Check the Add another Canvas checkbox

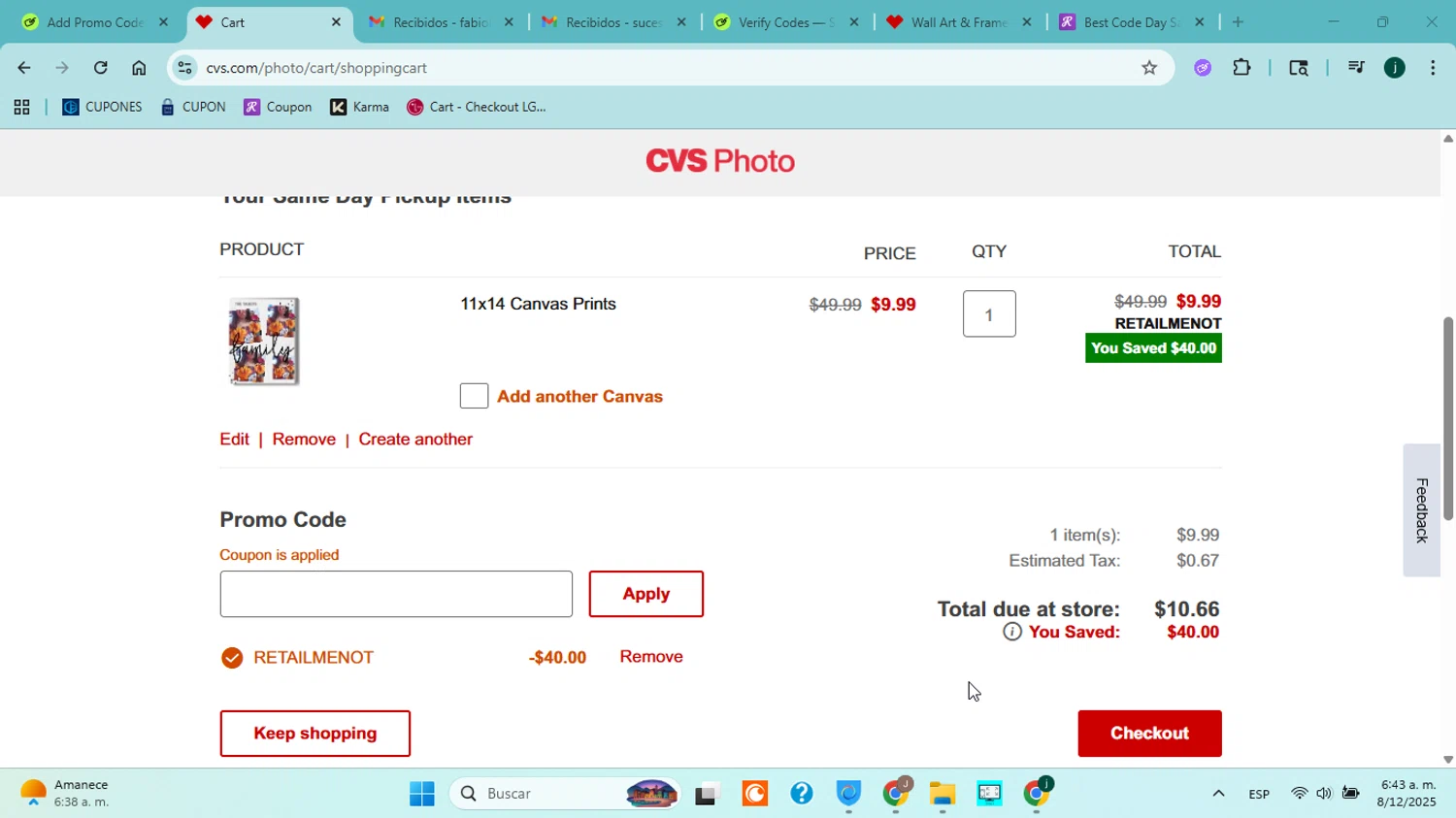474,396
